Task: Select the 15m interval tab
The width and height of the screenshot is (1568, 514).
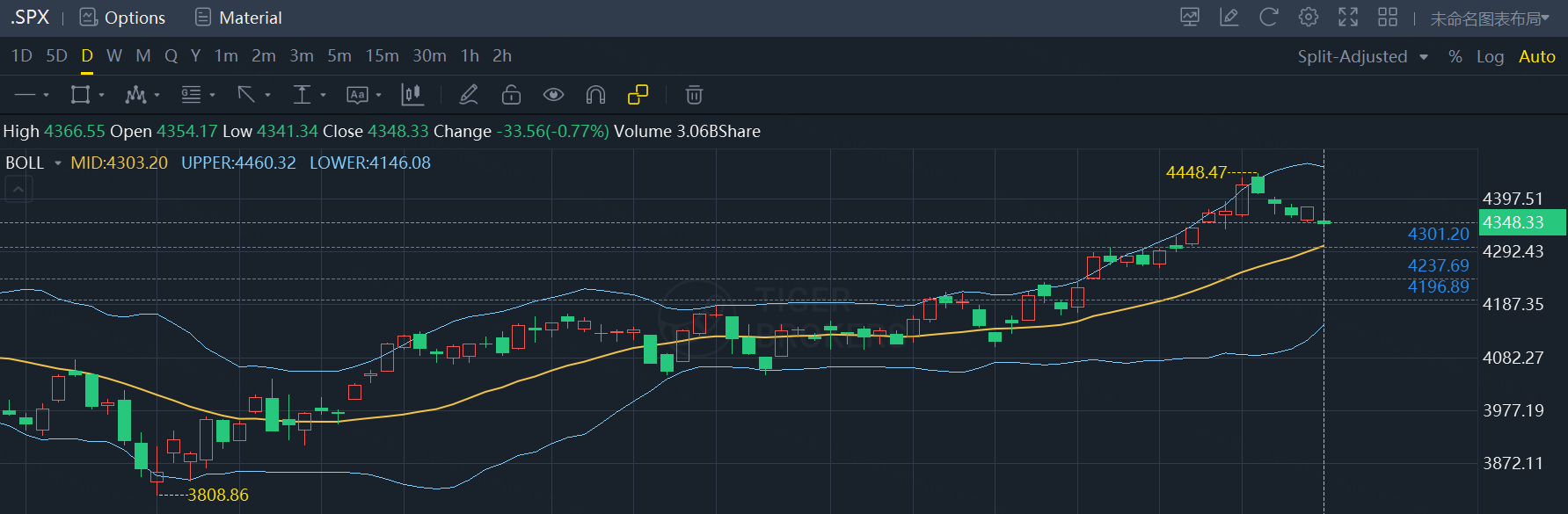Action: (382, 56)
